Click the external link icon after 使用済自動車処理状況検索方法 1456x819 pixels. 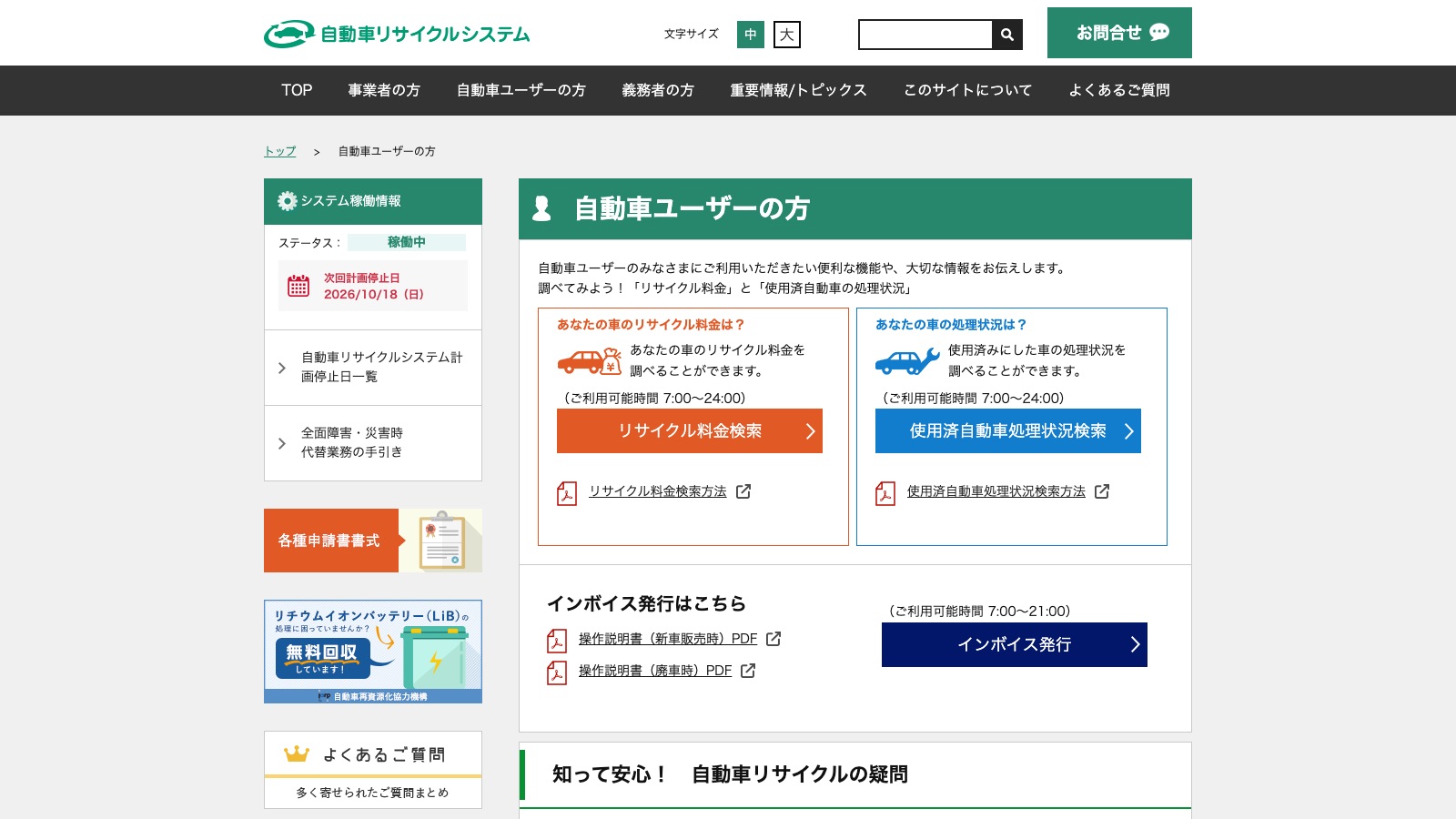(1102, 491)
